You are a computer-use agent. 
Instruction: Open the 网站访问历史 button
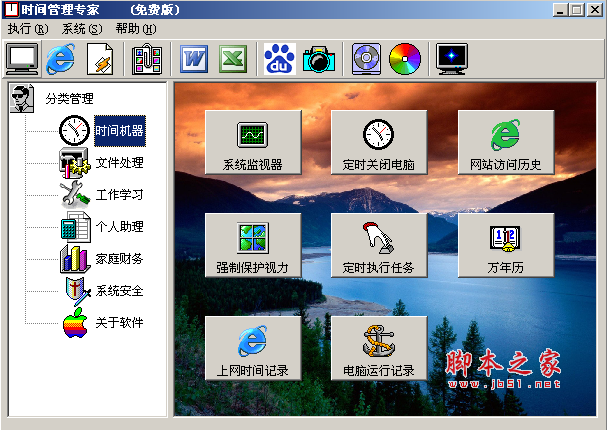(x=506, y=142)
